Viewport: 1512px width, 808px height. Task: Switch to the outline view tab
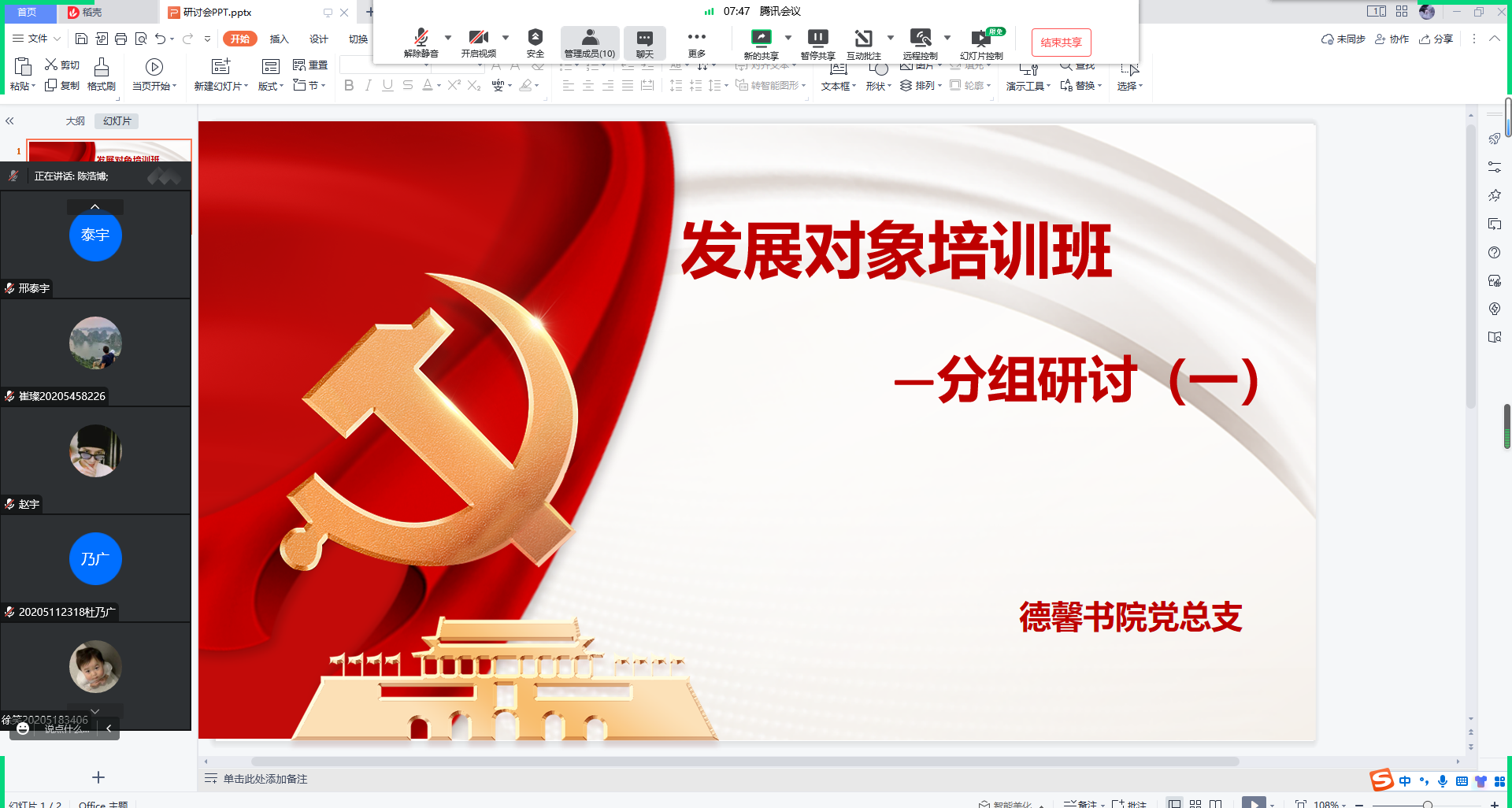point(76,121)
